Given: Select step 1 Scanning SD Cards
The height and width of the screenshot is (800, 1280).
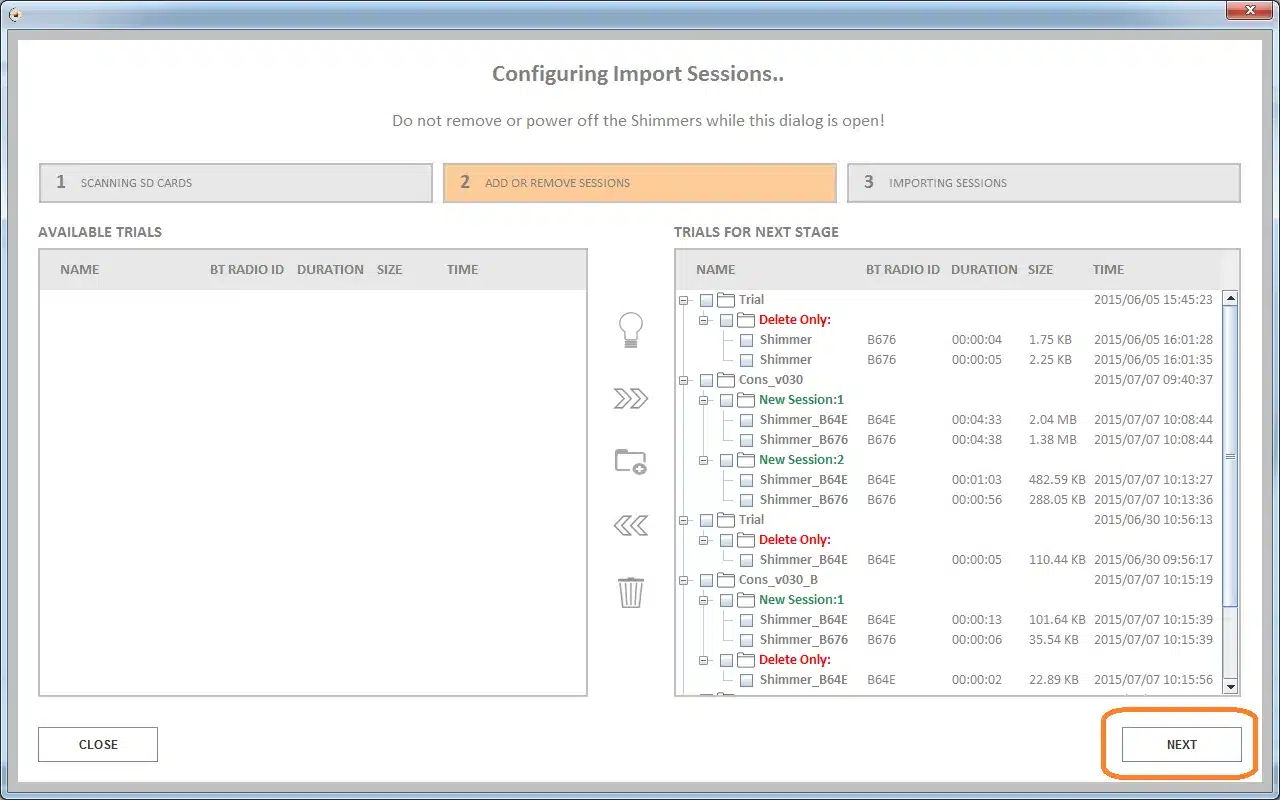Looking at the screenshot, I should pyautogui.click(x=236, y=183).
